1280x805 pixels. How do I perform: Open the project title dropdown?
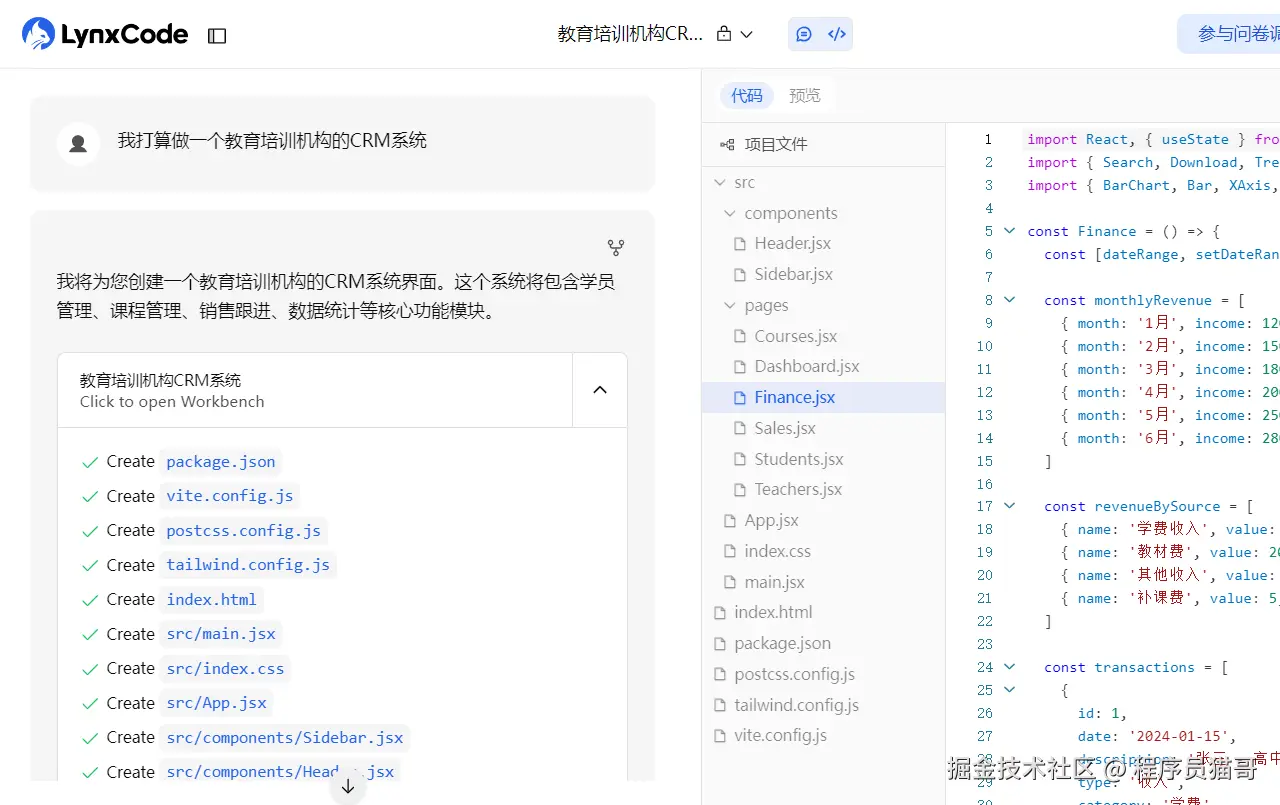(x=747, y=34)
